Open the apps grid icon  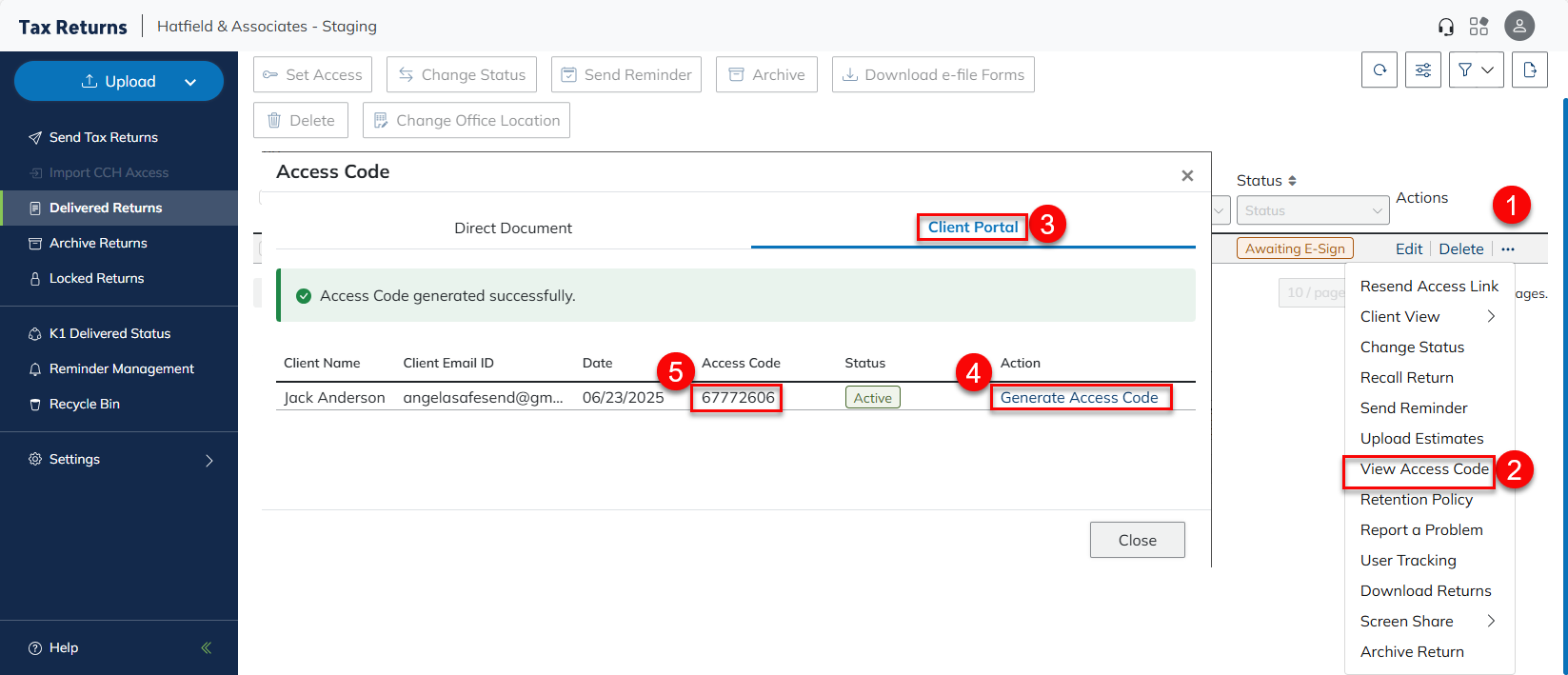tap(1479, 27)
